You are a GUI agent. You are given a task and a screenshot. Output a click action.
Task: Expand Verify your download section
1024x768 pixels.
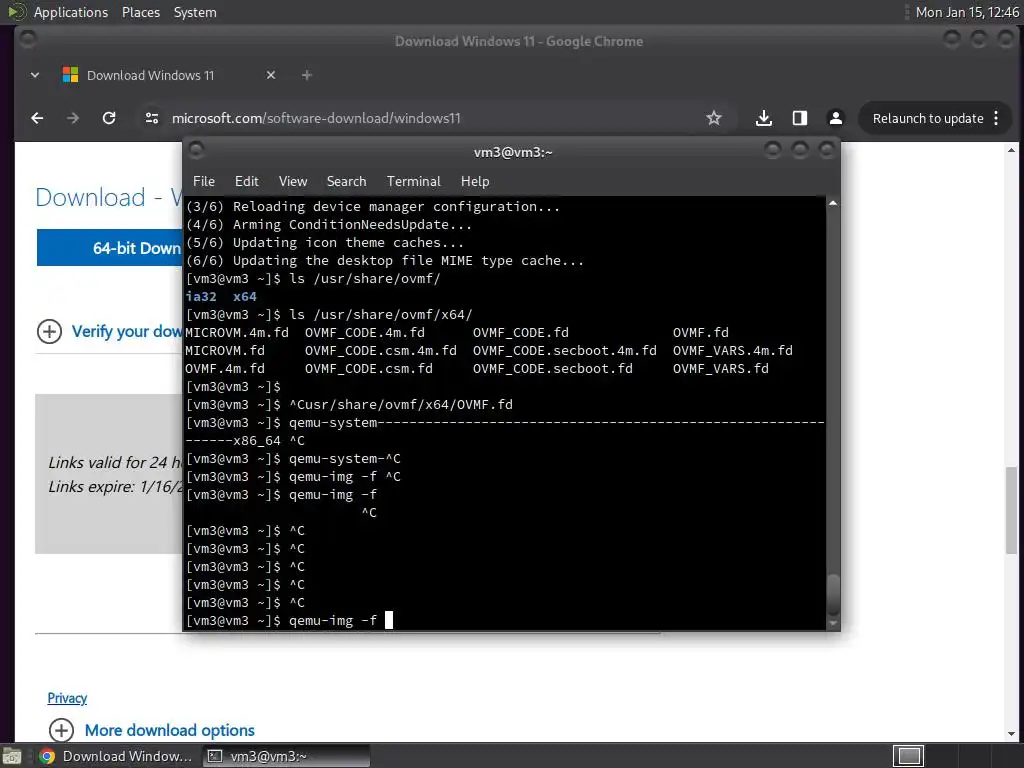109,331
